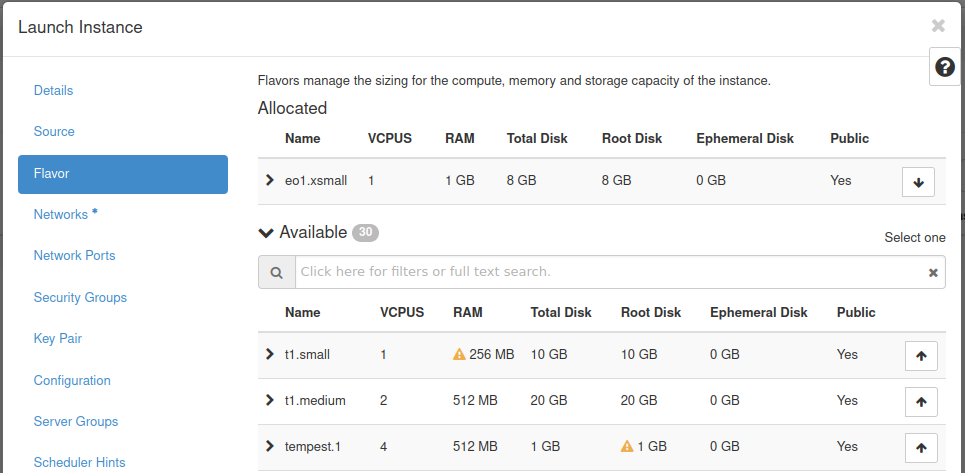965x473 pixels.
Task: Switch to the Details step
Action: click(x=53, y=91)
